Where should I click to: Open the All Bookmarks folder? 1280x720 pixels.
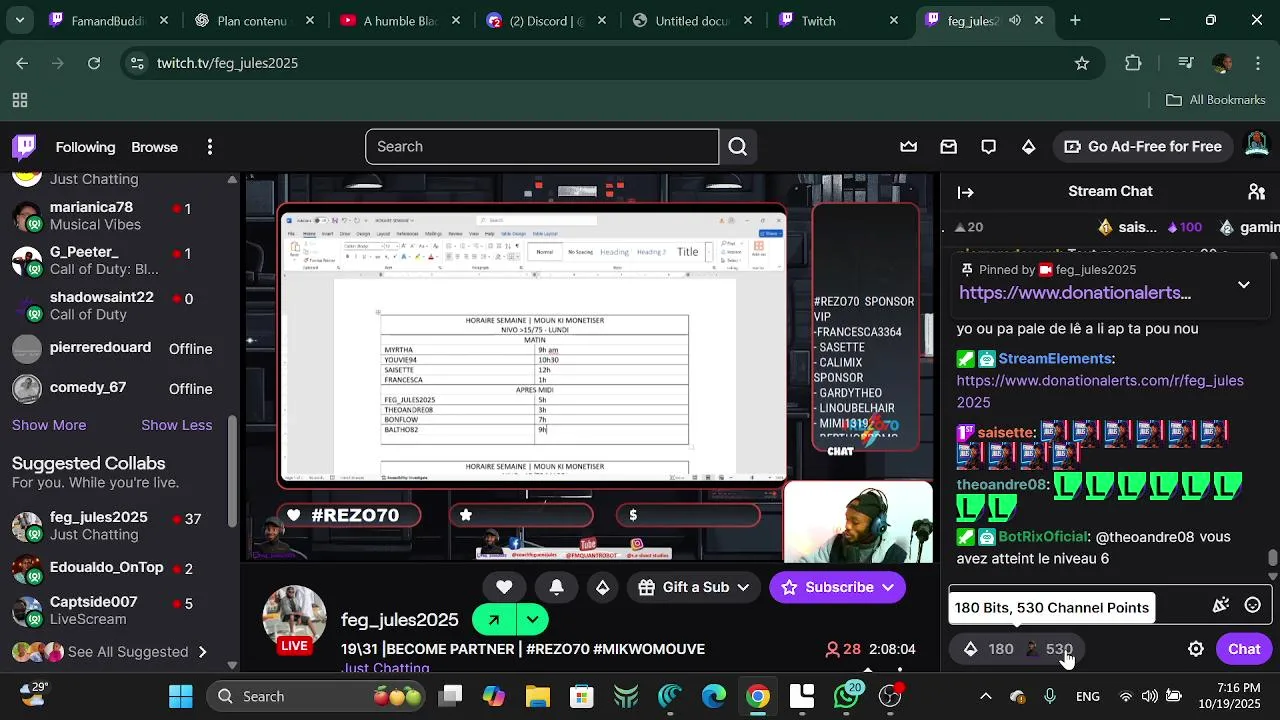(x=1216, y=100)
